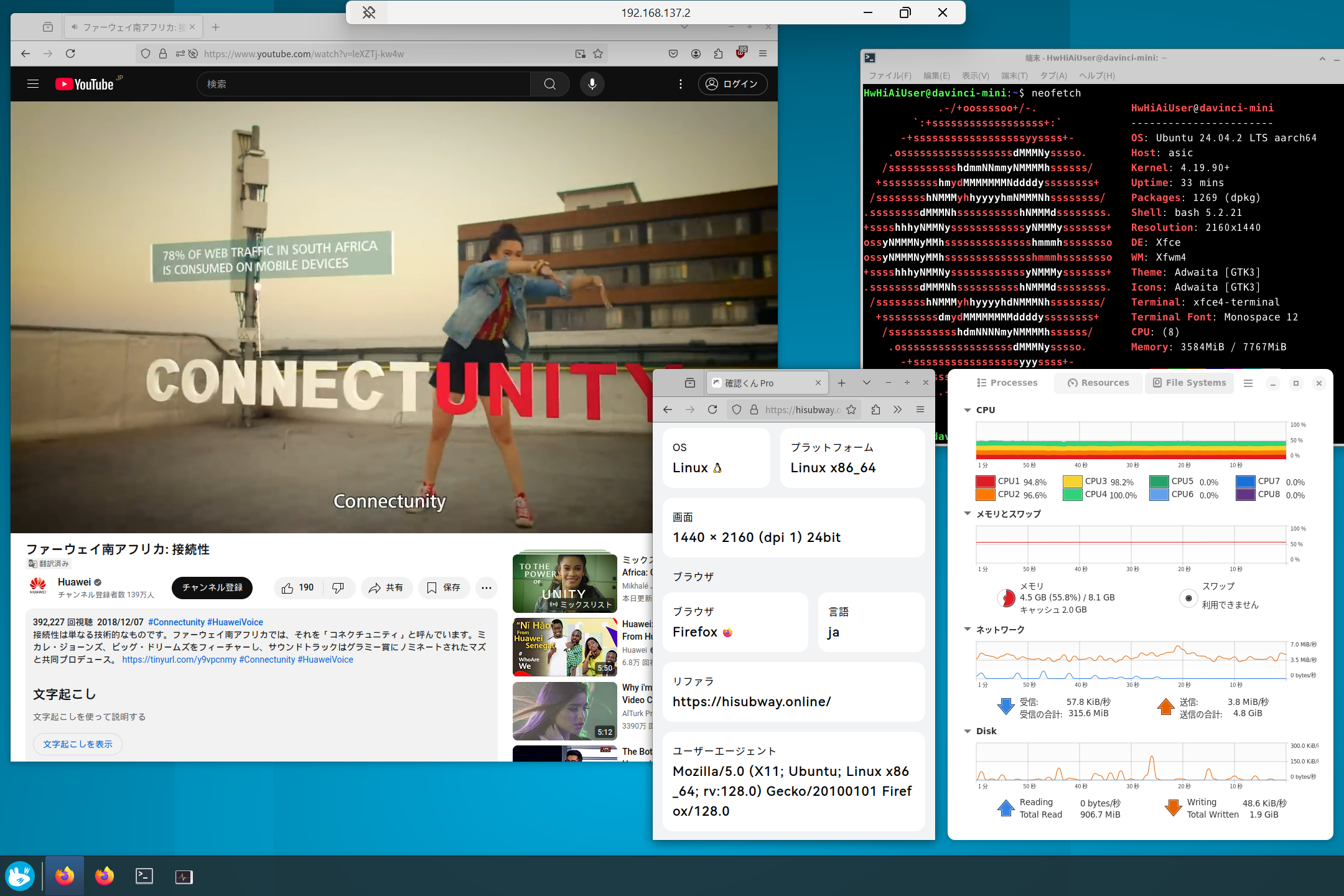Open tab list dropdown in 確認くん window
Viewport: 1344px width, 896px height.
[867, 383]
